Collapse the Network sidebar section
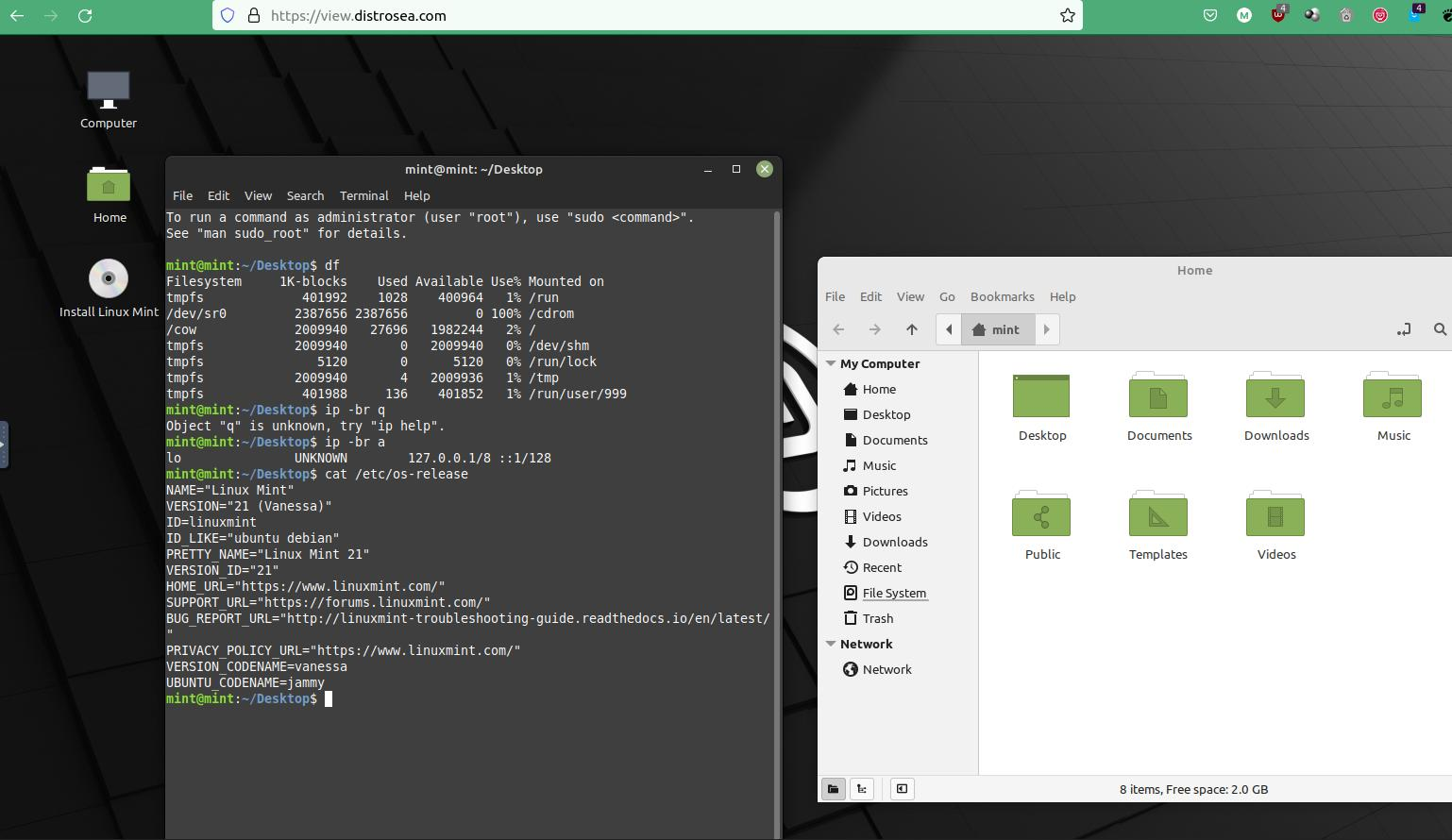The width and height of the screenshot is (1452, 840). [x=831, y=644]
